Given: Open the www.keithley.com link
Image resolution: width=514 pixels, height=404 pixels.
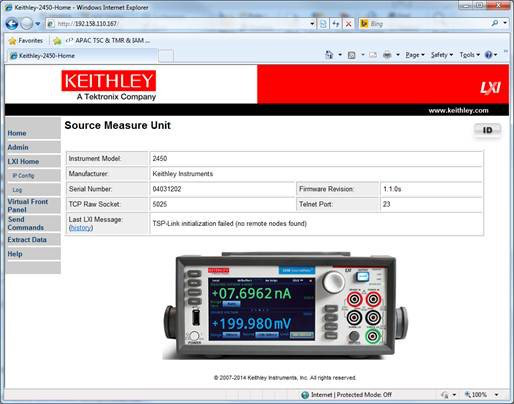Looking at the screenshot, I should (x=458, y=110).
